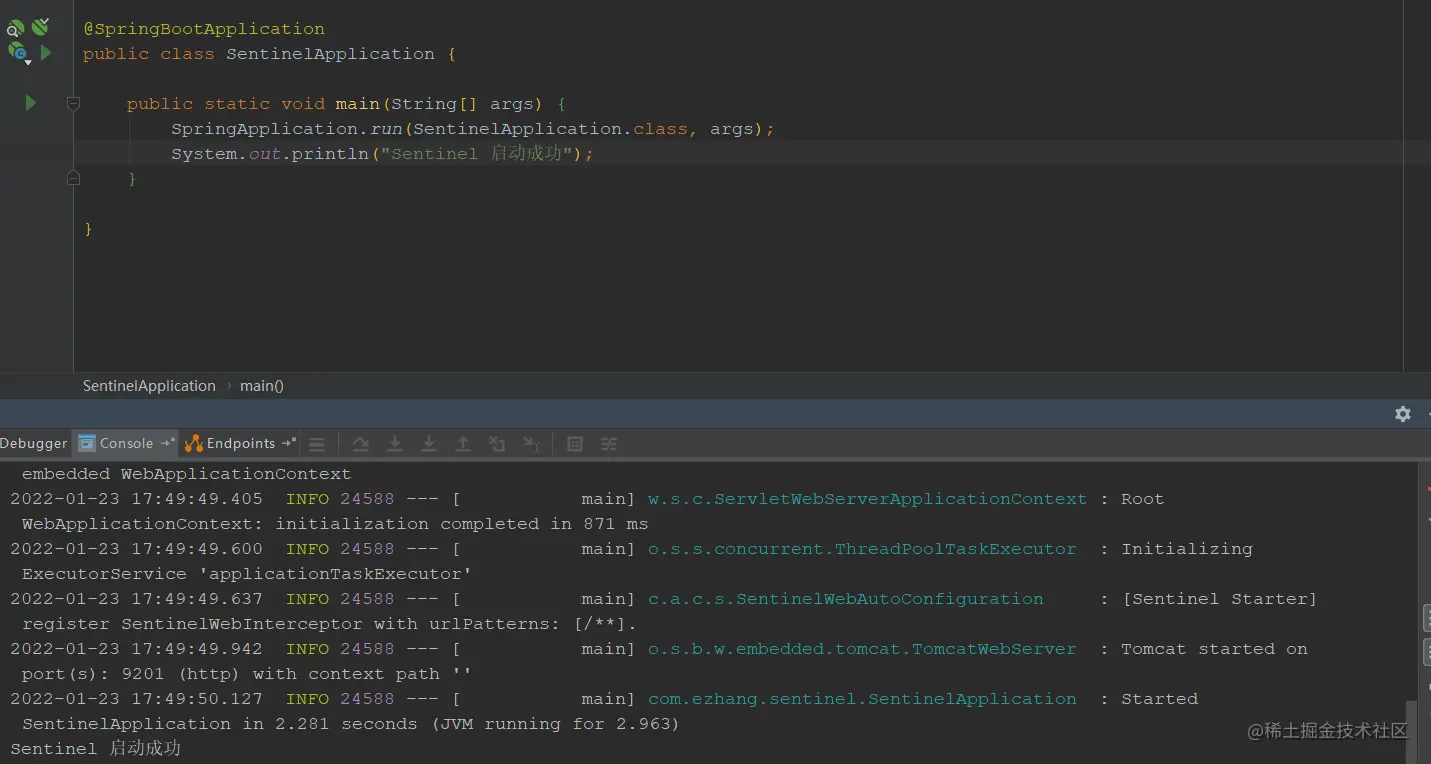
Task: Click fold end marker at main closing brace
Action: [73, 178]
